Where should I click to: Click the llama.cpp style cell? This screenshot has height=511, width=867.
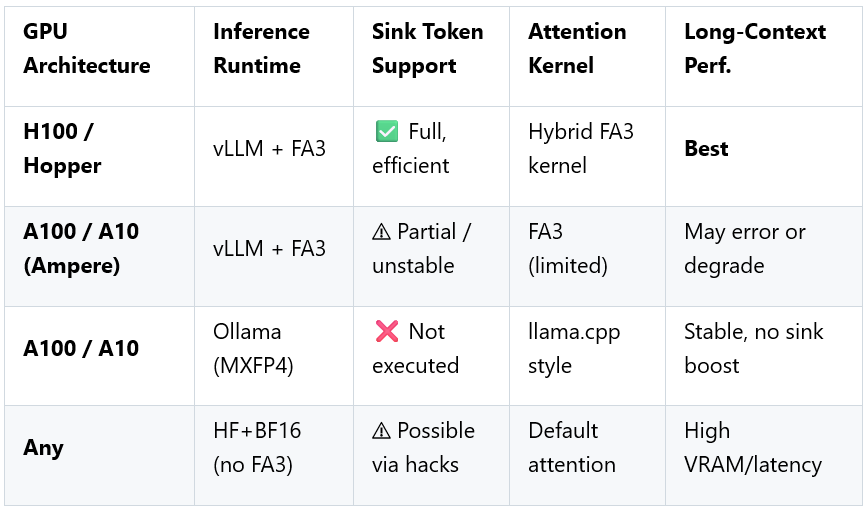(574, 348)
